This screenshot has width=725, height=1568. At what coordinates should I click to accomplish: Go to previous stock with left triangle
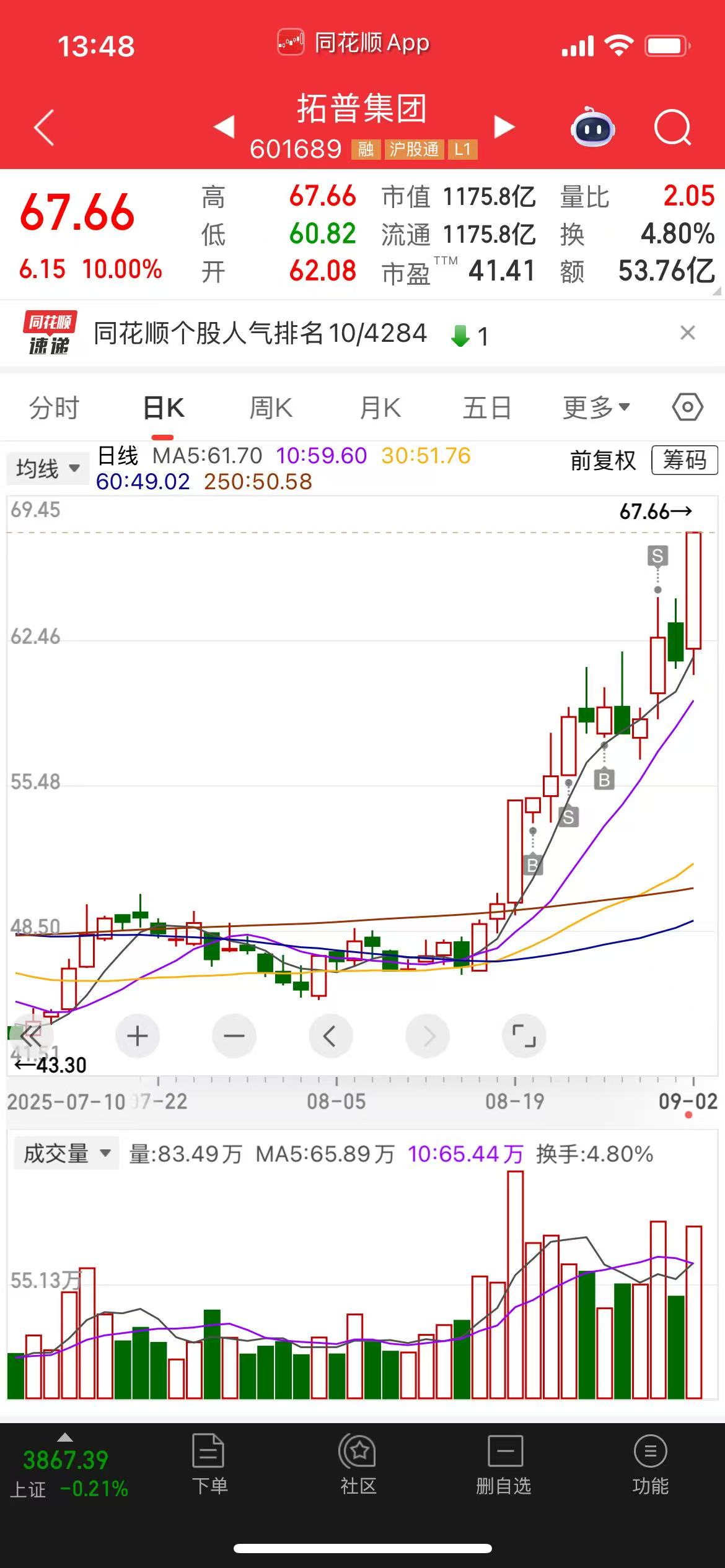coord(224,126)
